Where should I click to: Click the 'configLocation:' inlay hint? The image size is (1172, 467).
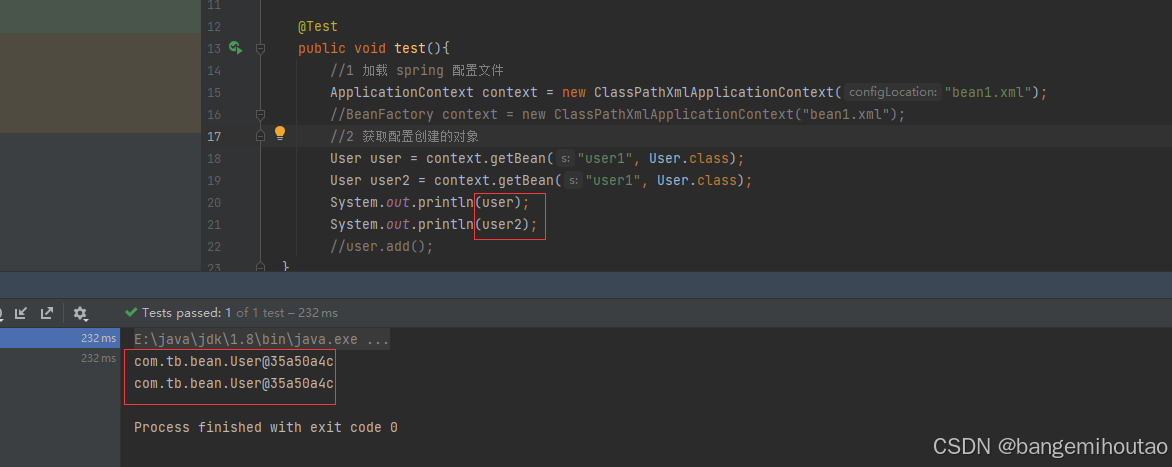[x=892, y=92]
